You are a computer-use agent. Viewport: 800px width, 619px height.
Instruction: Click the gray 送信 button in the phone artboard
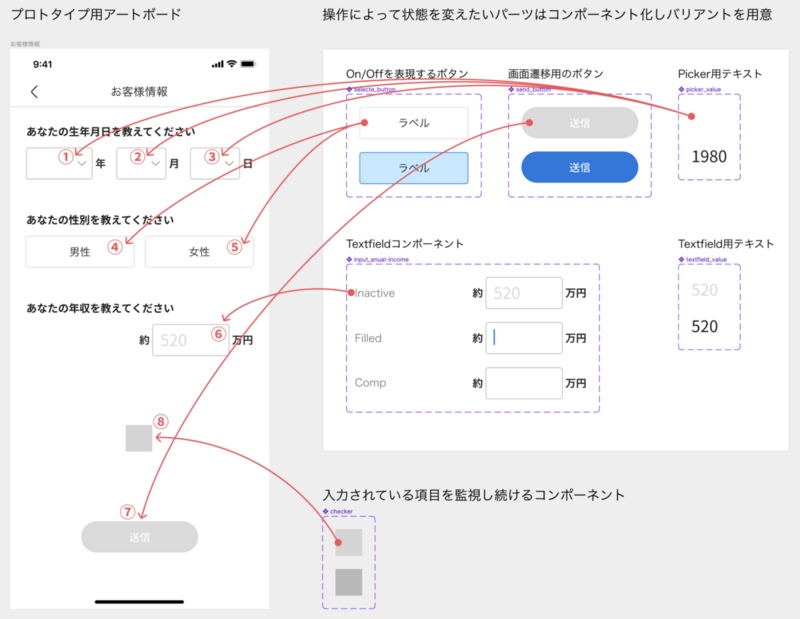point(139,537)
